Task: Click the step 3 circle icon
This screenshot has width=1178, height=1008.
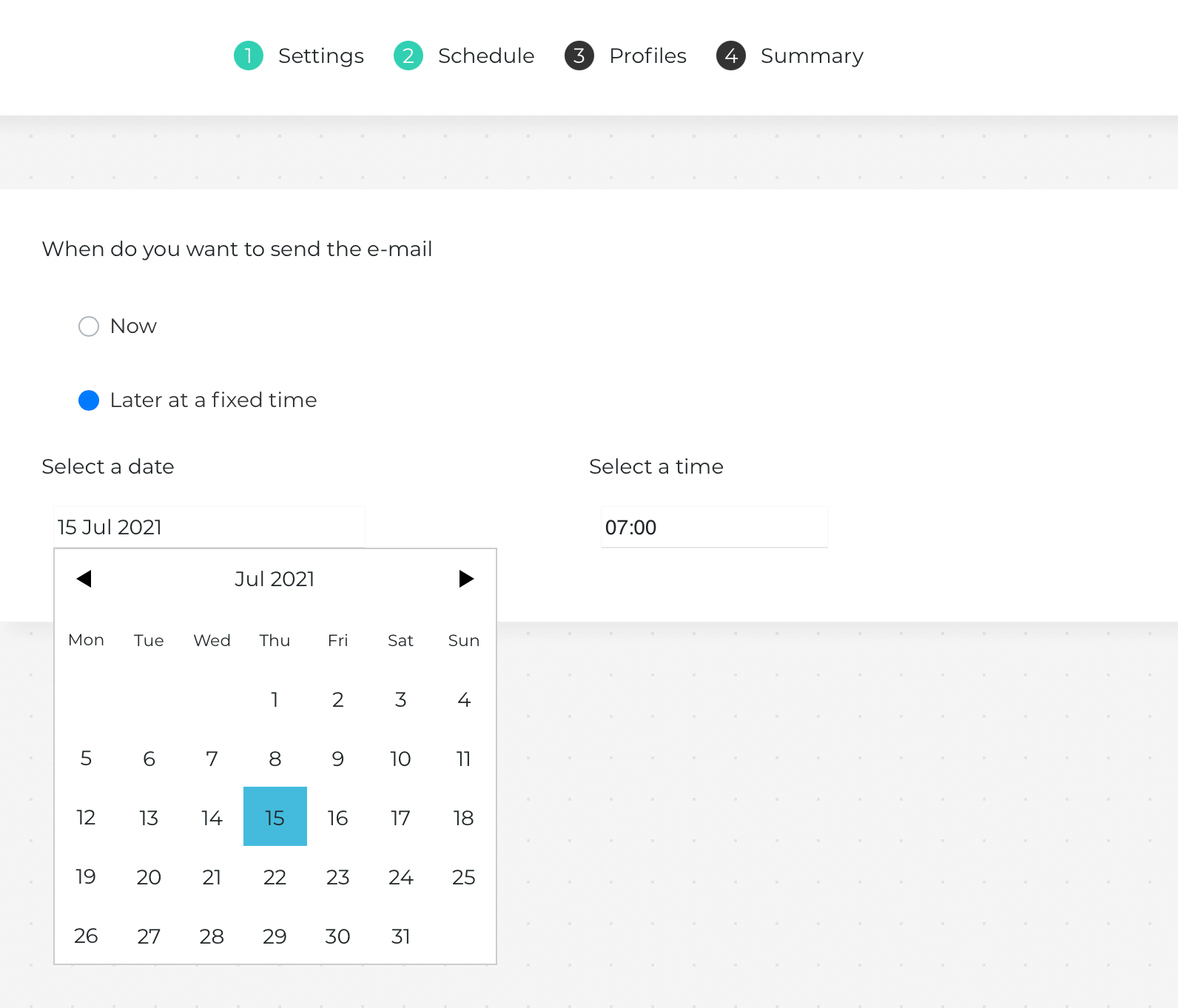Action: point(579,56)
